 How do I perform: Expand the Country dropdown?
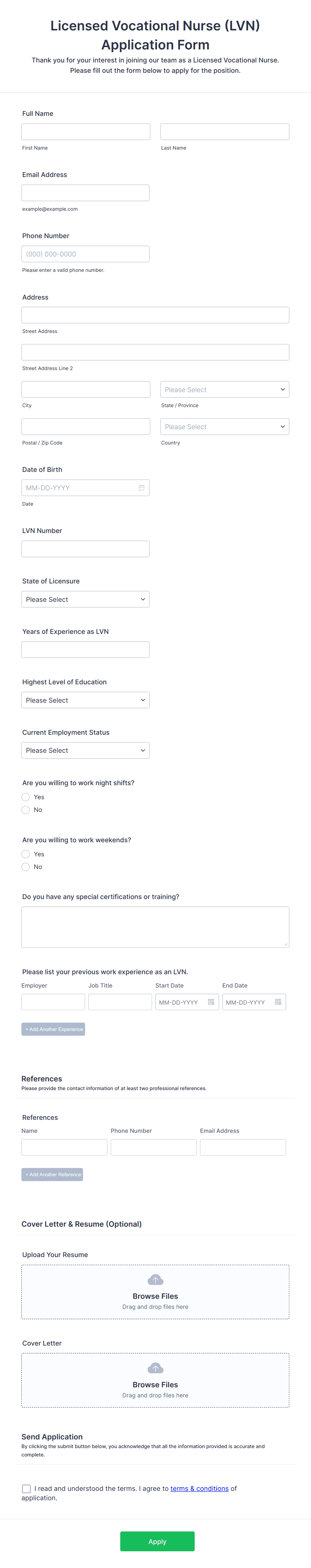224,427
